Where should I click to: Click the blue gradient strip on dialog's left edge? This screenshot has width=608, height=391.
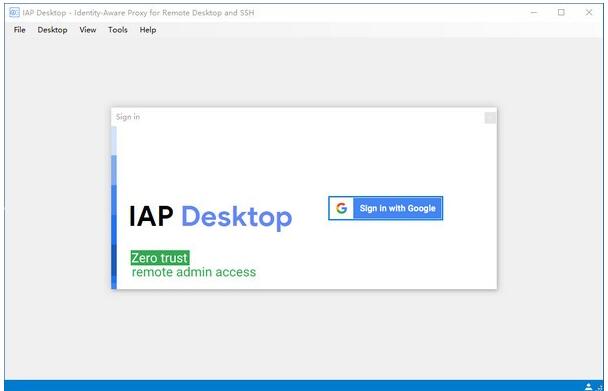pos(114,208)
